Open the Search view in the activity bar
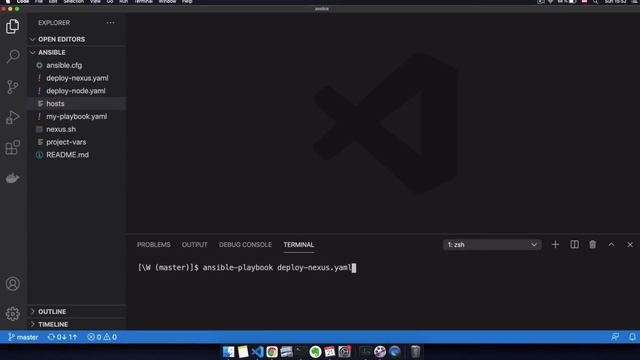This screenshot has height=360, width=640. click(x=13, y=56)
